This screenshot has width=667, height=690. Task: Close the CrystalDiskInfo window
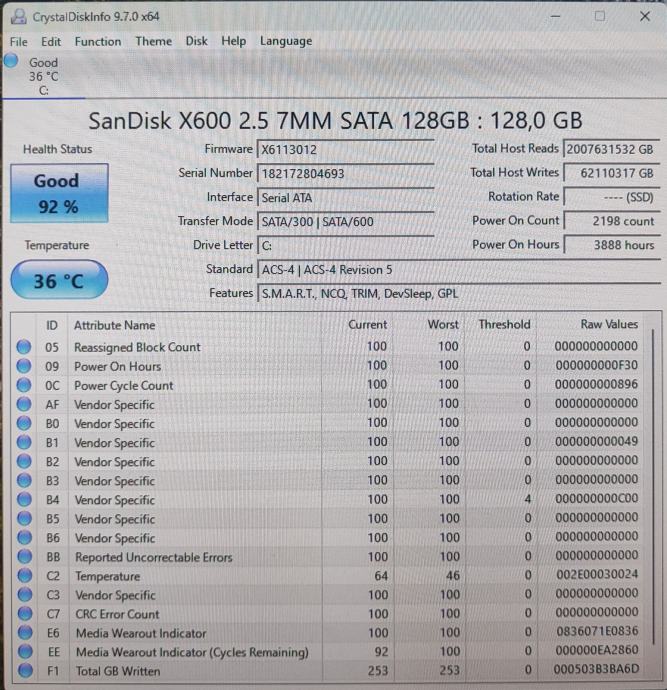click(x=645, y=17)
